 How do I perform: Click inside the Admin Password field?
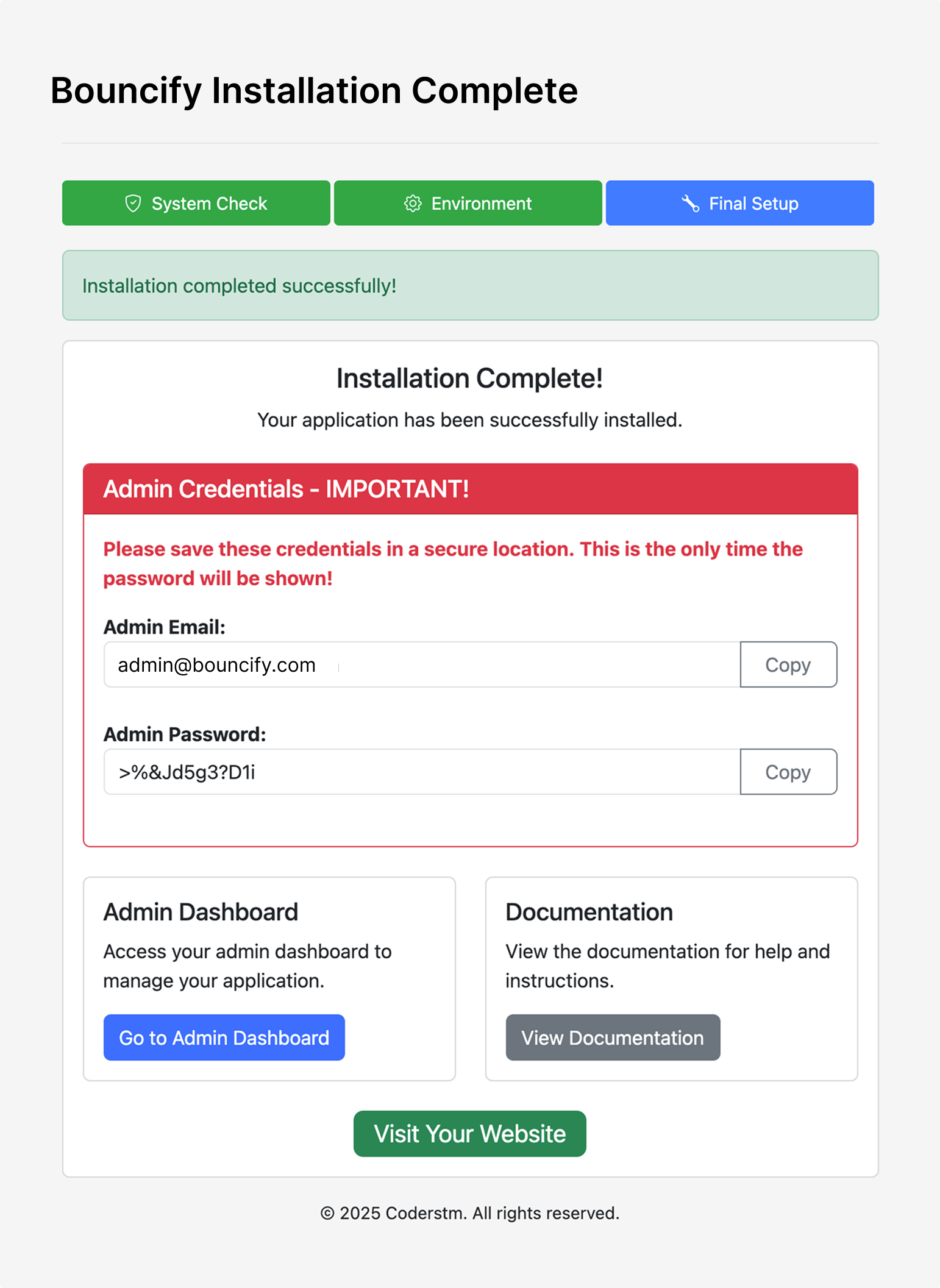click(421, 772)
